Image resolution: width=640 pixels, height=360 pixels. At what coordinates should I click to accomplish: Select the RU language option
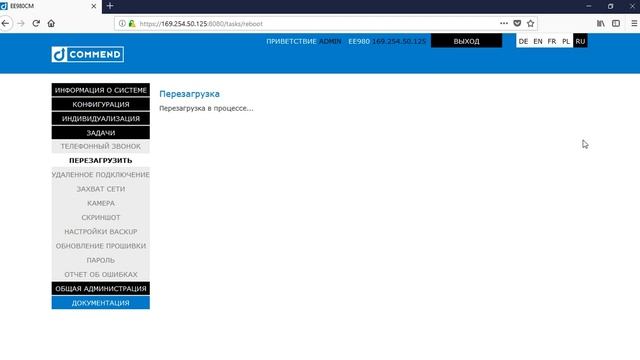(x=580, y=41)
